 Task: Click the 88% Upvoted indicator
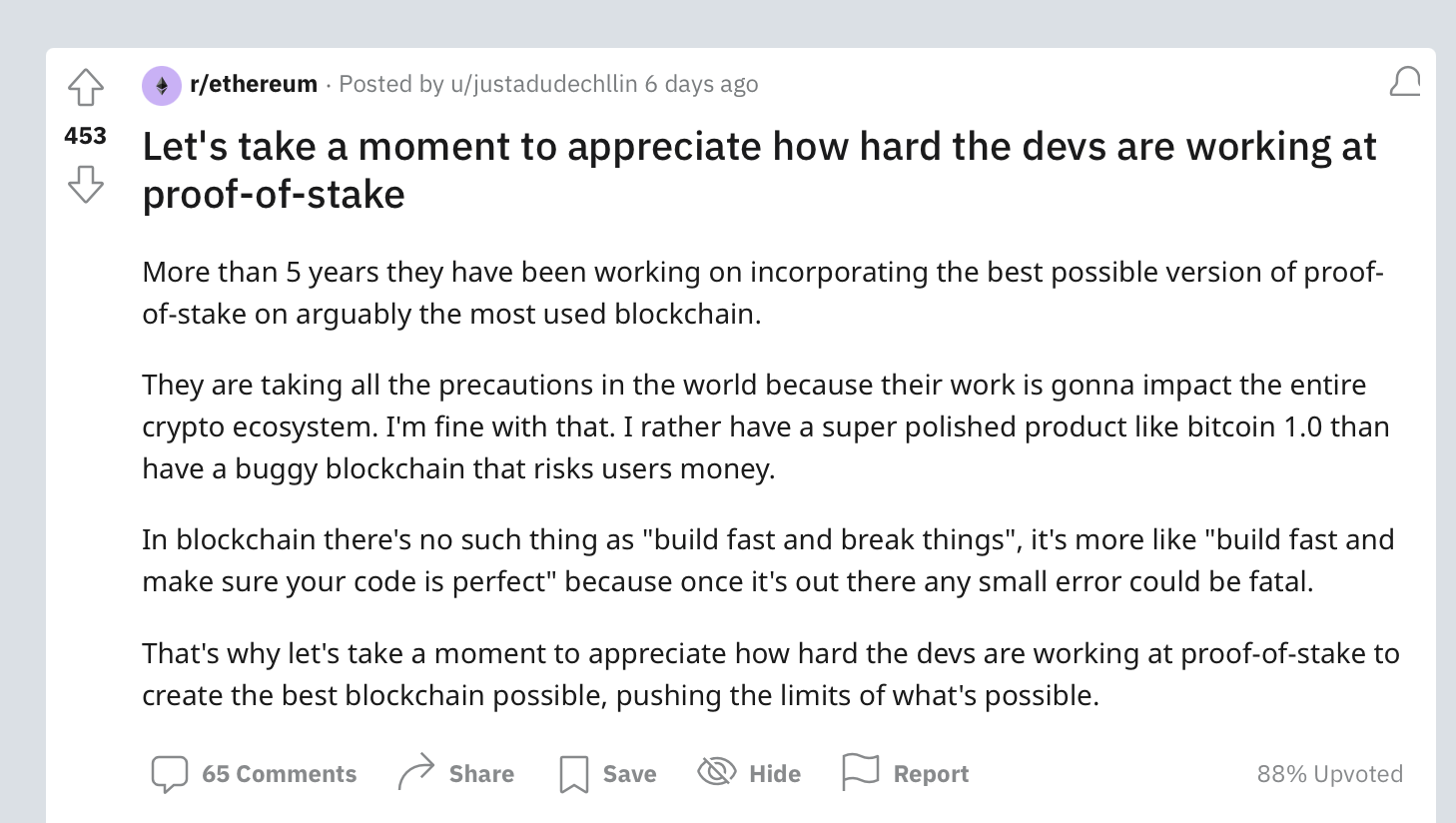point(1329,774)
